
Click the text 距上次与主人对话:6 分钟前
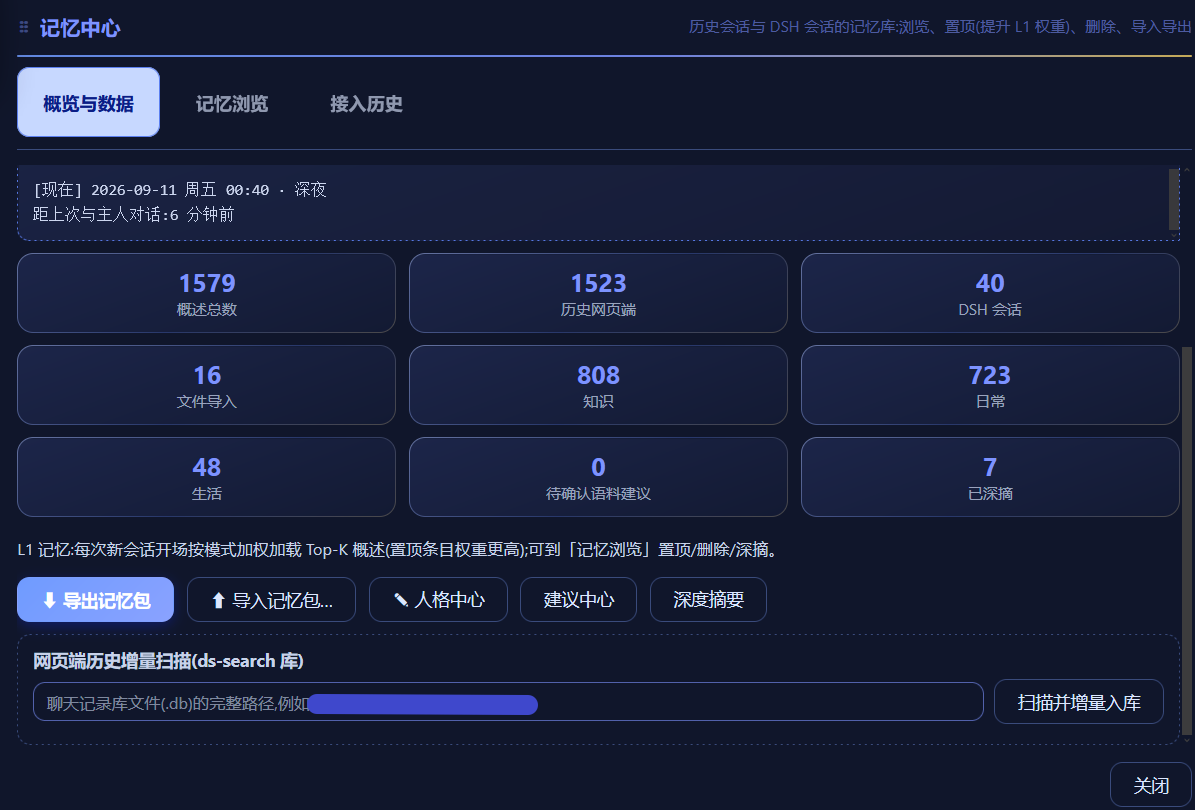[x=133, y=215]
